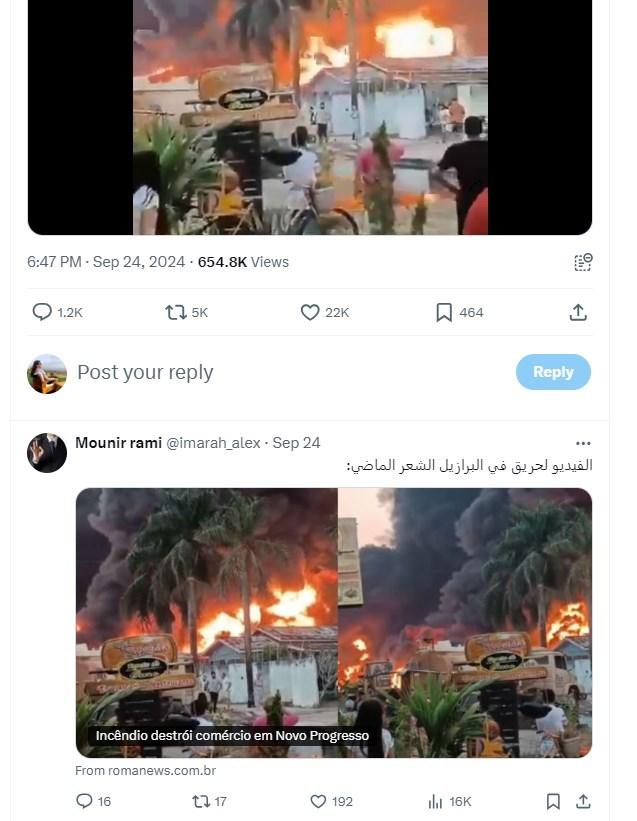This screenshot has height=821, width=637.
Task: Follow the From romanews.com.br link
Action: [146, 771]
